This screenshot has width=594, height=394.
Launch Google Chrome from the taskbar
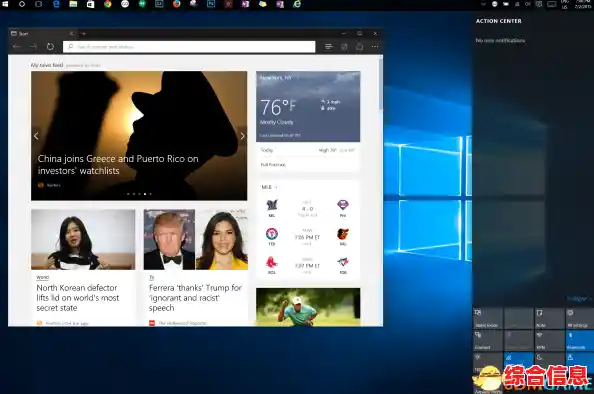point(108,4)
